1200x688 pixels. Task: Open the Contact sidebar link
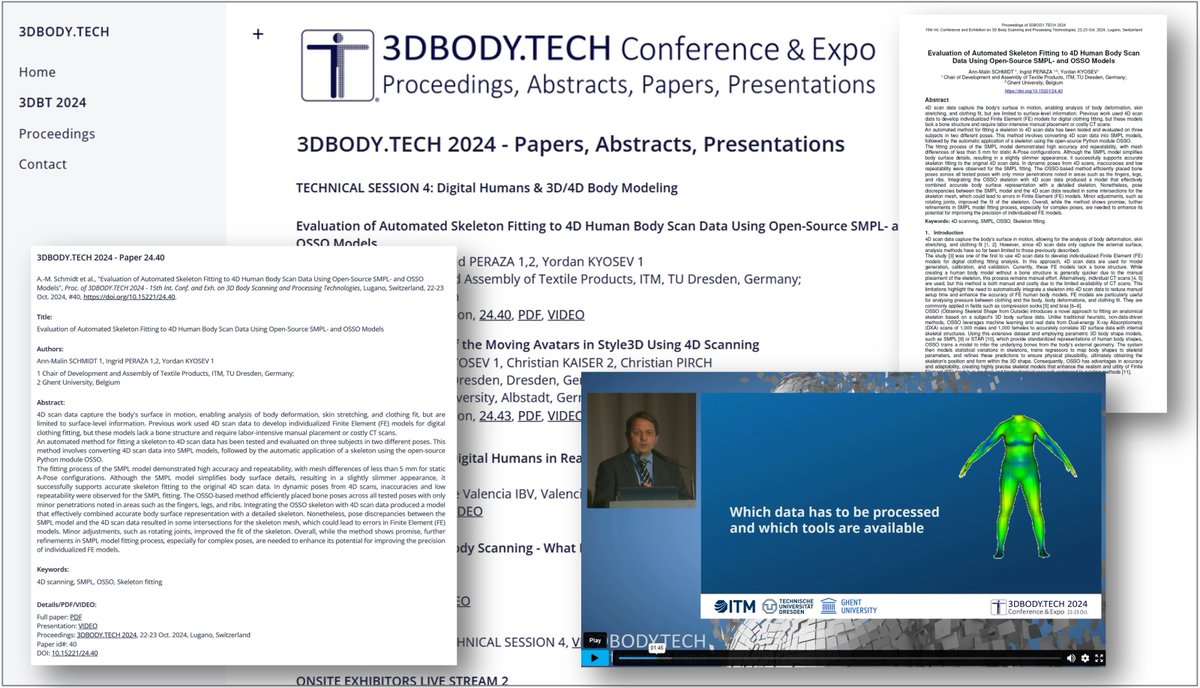pyautogui.click(x=43, y=164)
